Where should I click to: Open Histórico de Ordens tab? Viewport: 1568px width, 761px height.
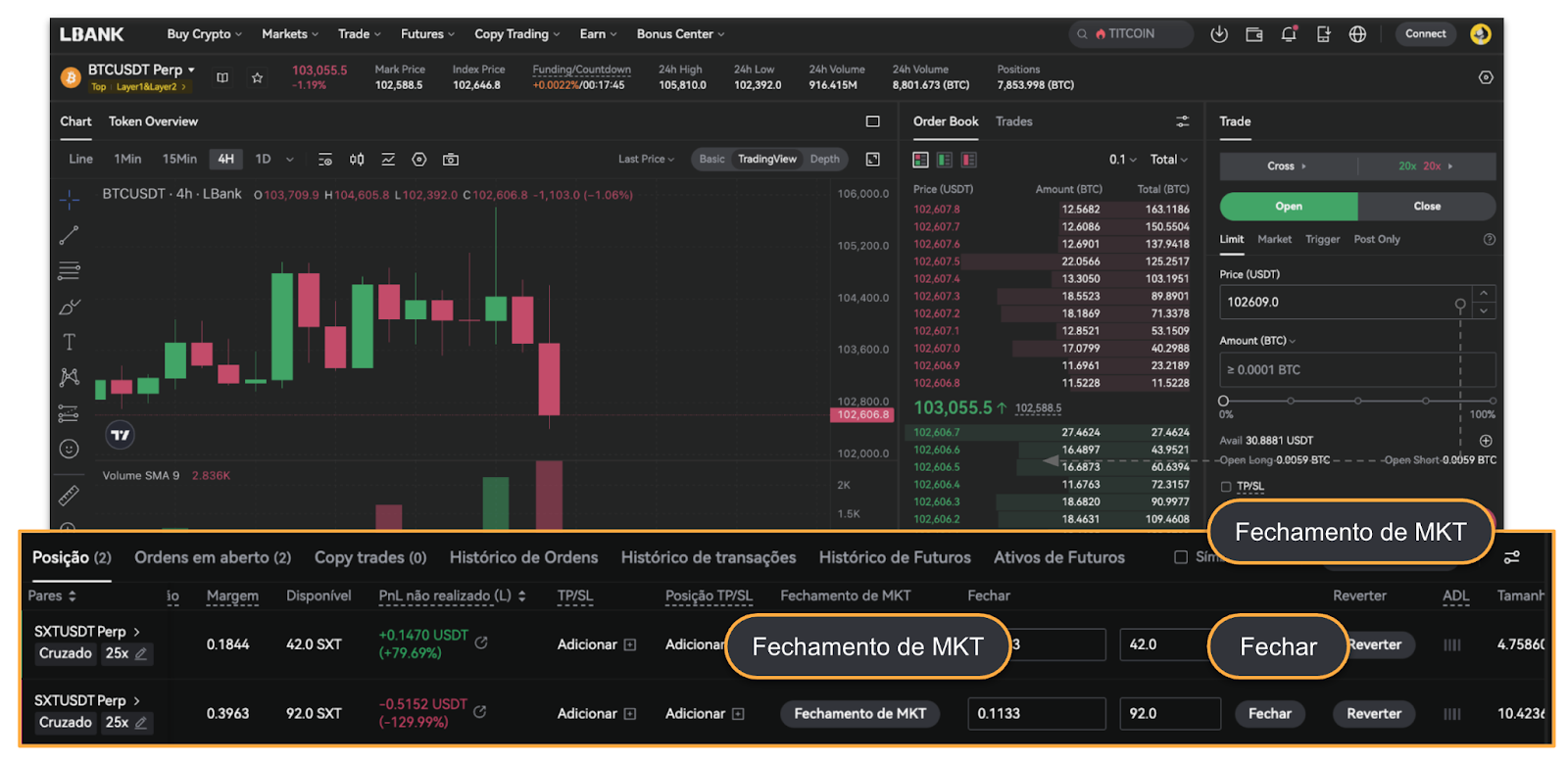click(x=523, y=557)
